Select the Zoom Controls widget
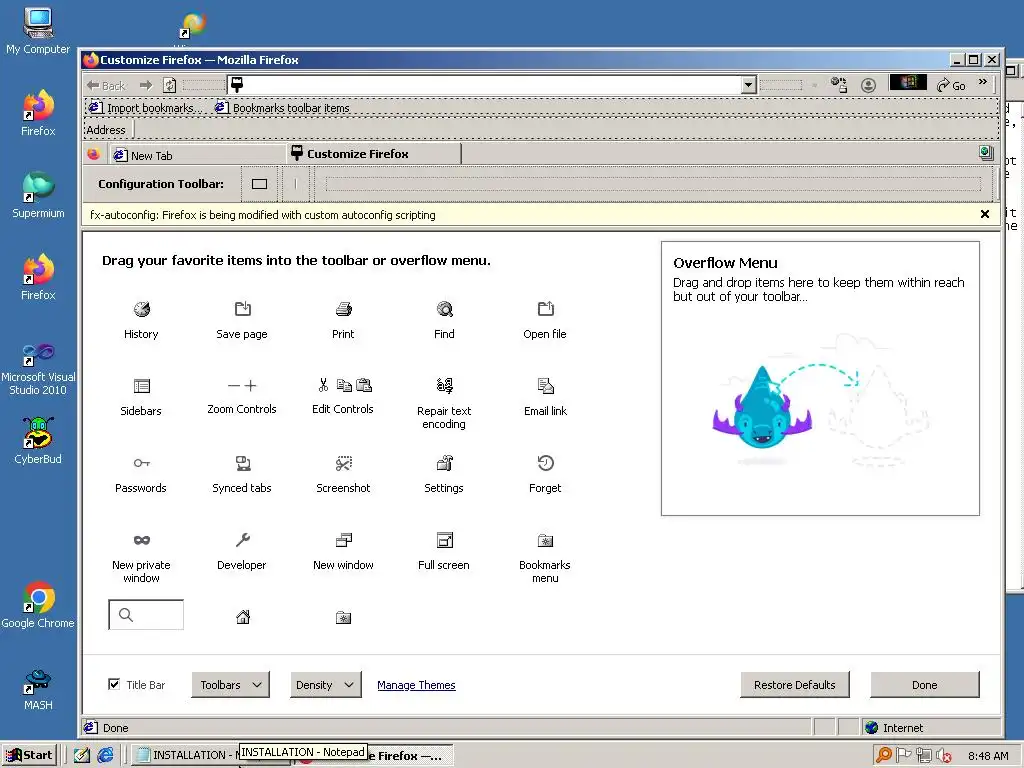The height and width of the screenshot is (768, 1024). coord(242,397)
